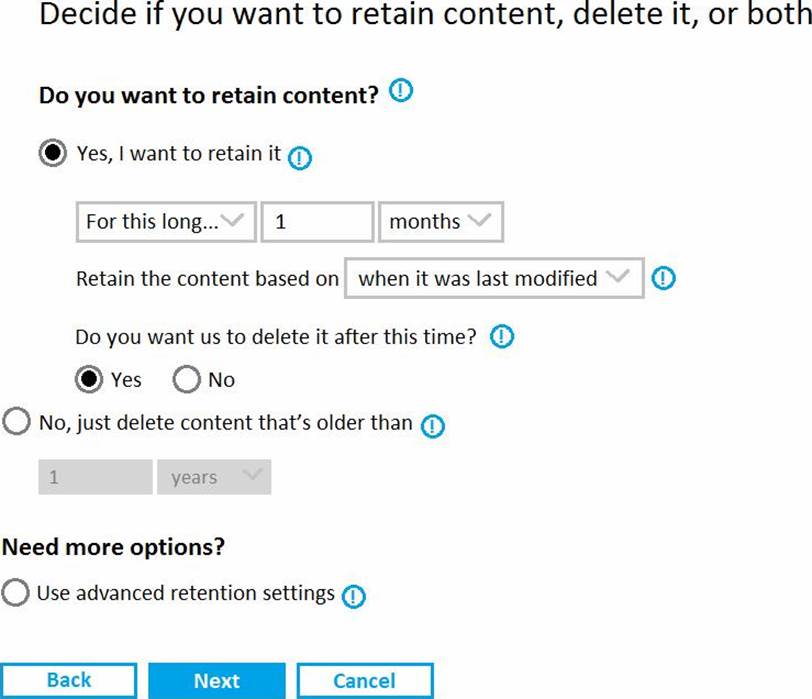The image size is (812, 699).
Task: Click info icon beside "delete it after this time?"
Action: (x=502, y=337)
